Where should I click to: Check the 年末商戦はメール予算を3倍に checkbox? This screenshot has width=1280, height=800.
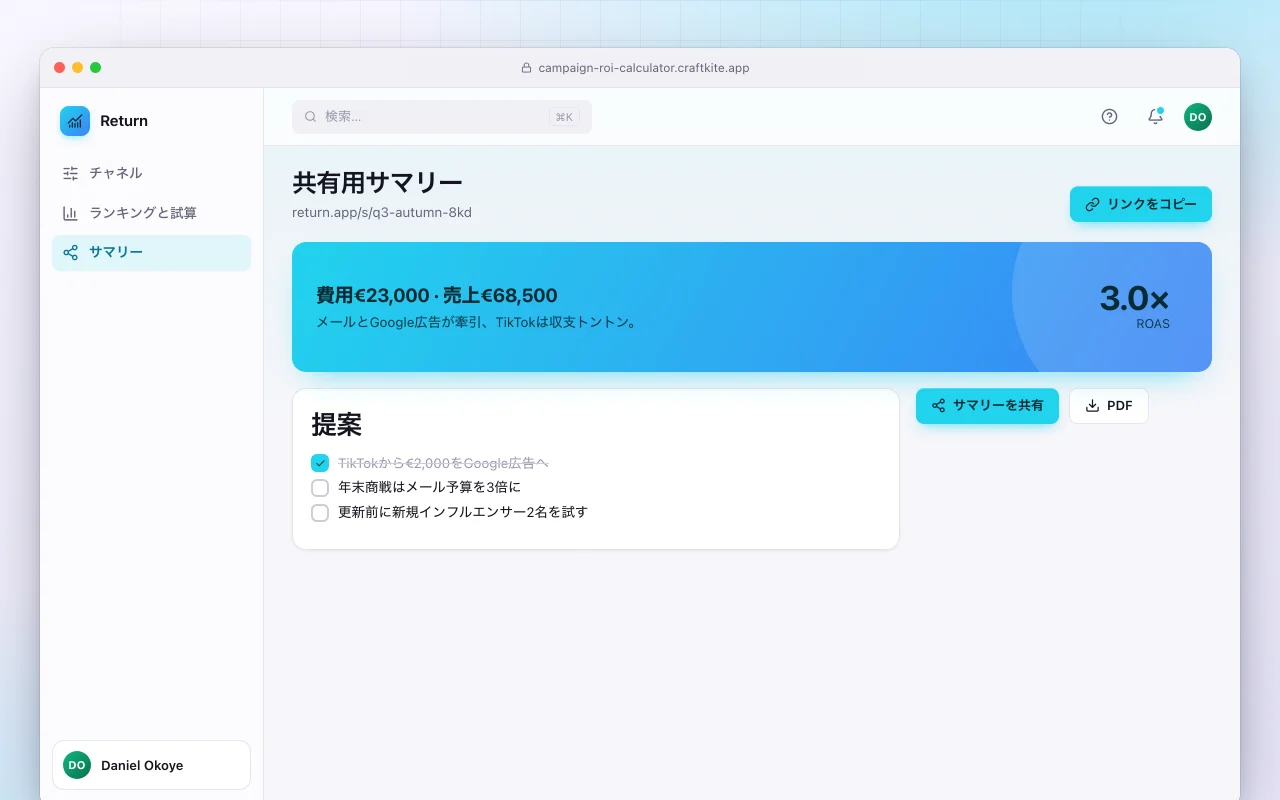320,488
